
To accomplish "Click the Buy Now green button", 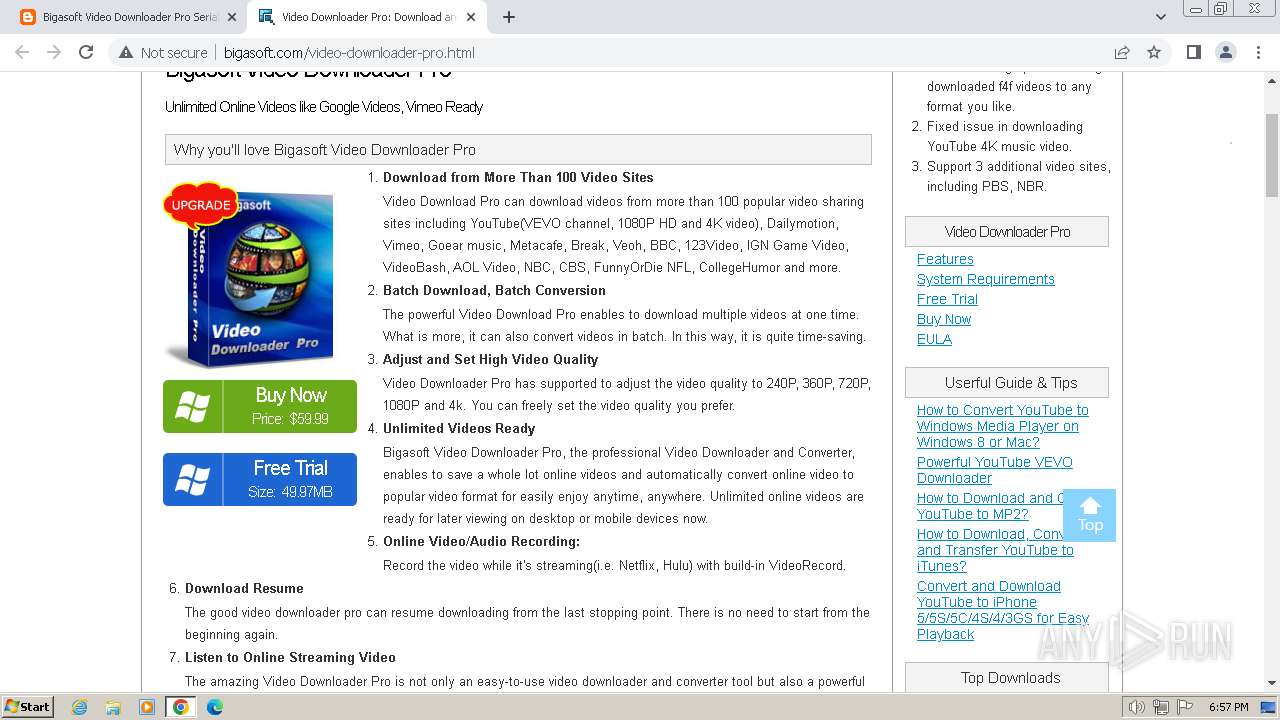I will click(260, 406).
